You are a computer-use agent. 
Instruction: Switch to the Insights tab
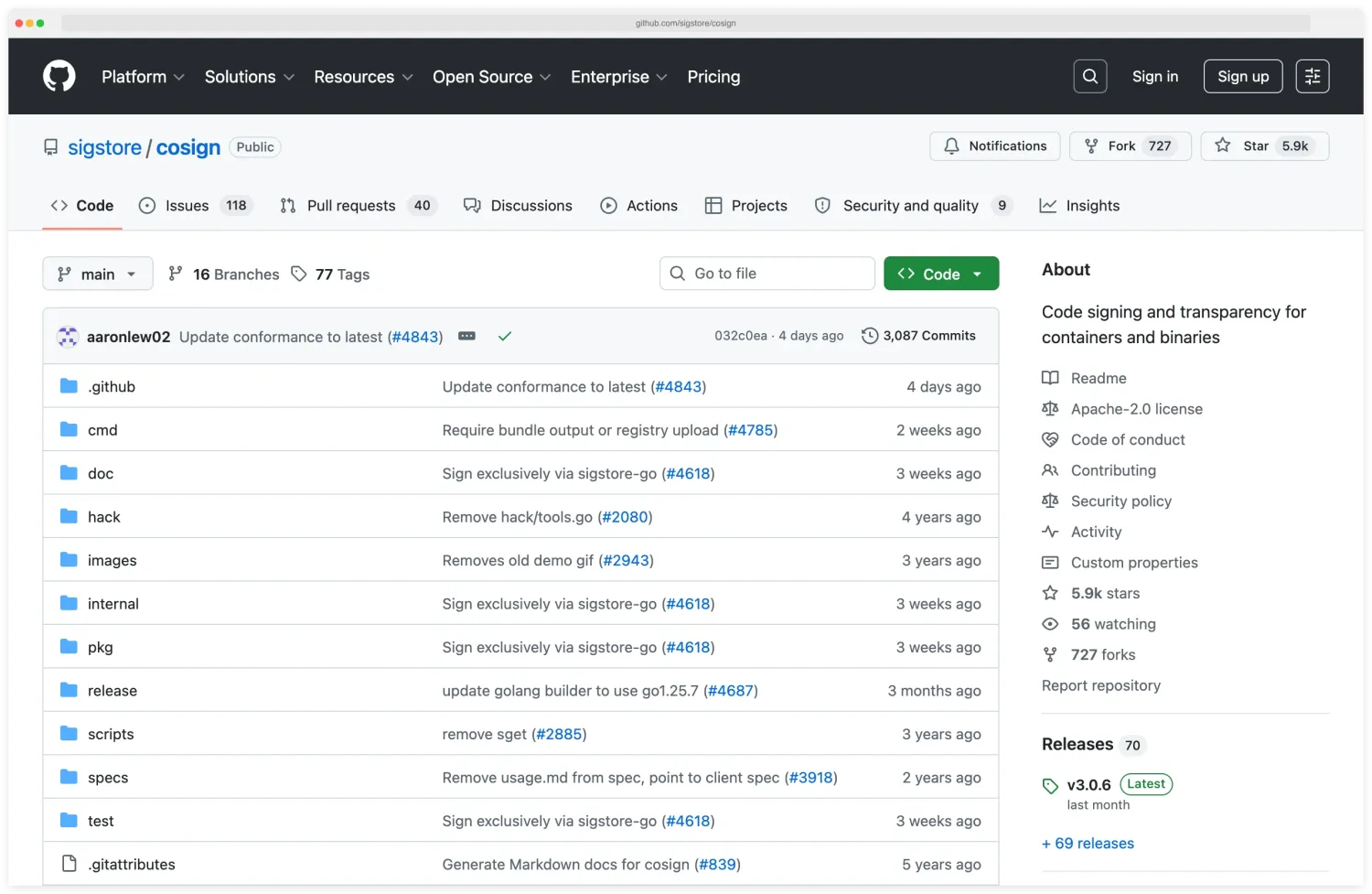(1079, 206)
